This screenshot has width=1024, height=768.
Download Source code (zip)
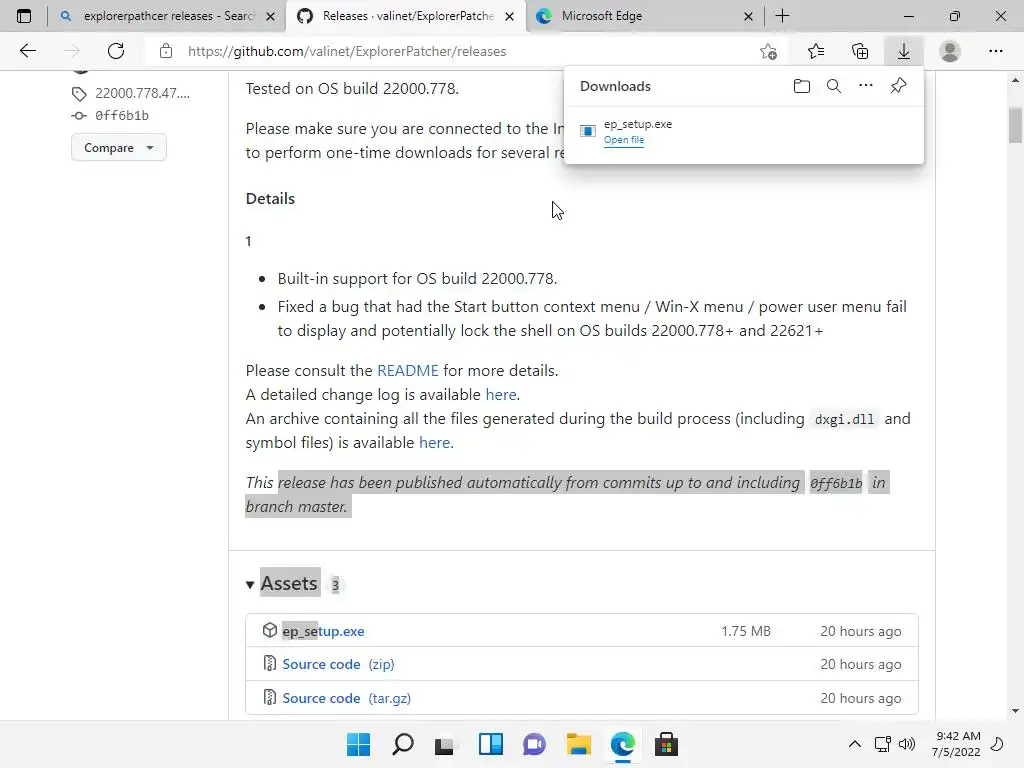pyautogui.click(x=338, y=664)
